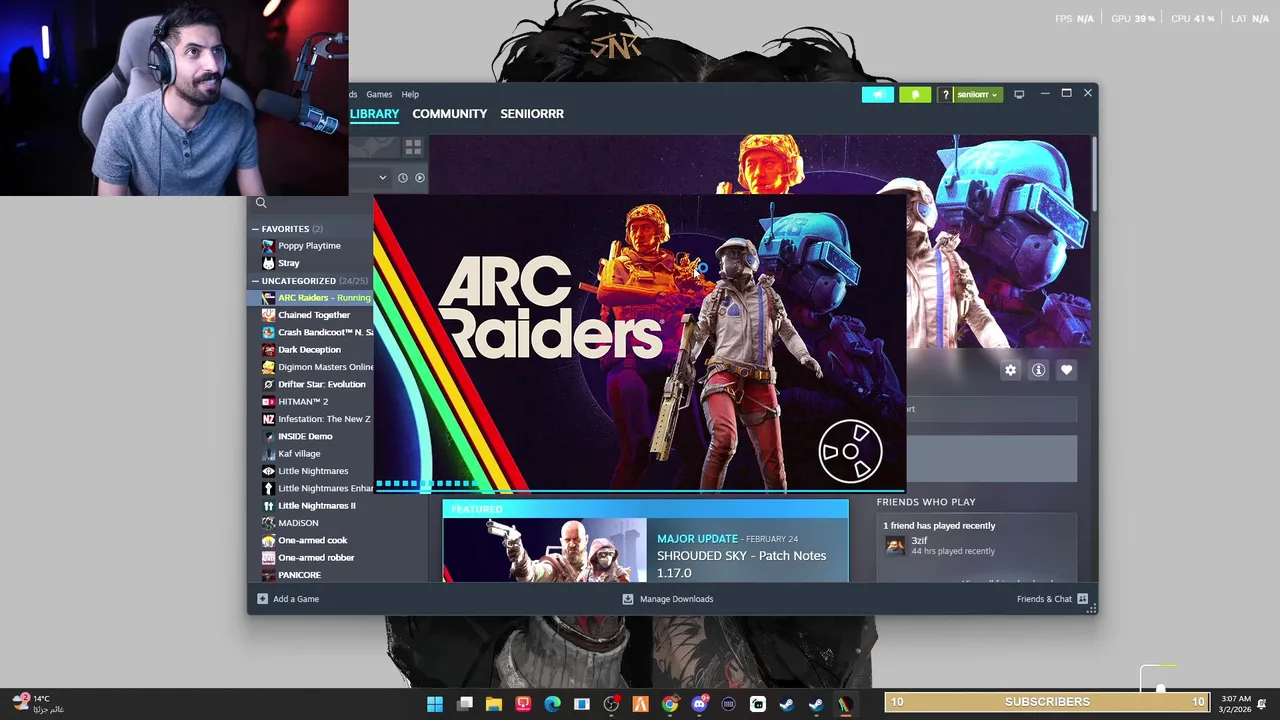
Task: Open the weather widget showing 14°C
Action: [38, 704]
